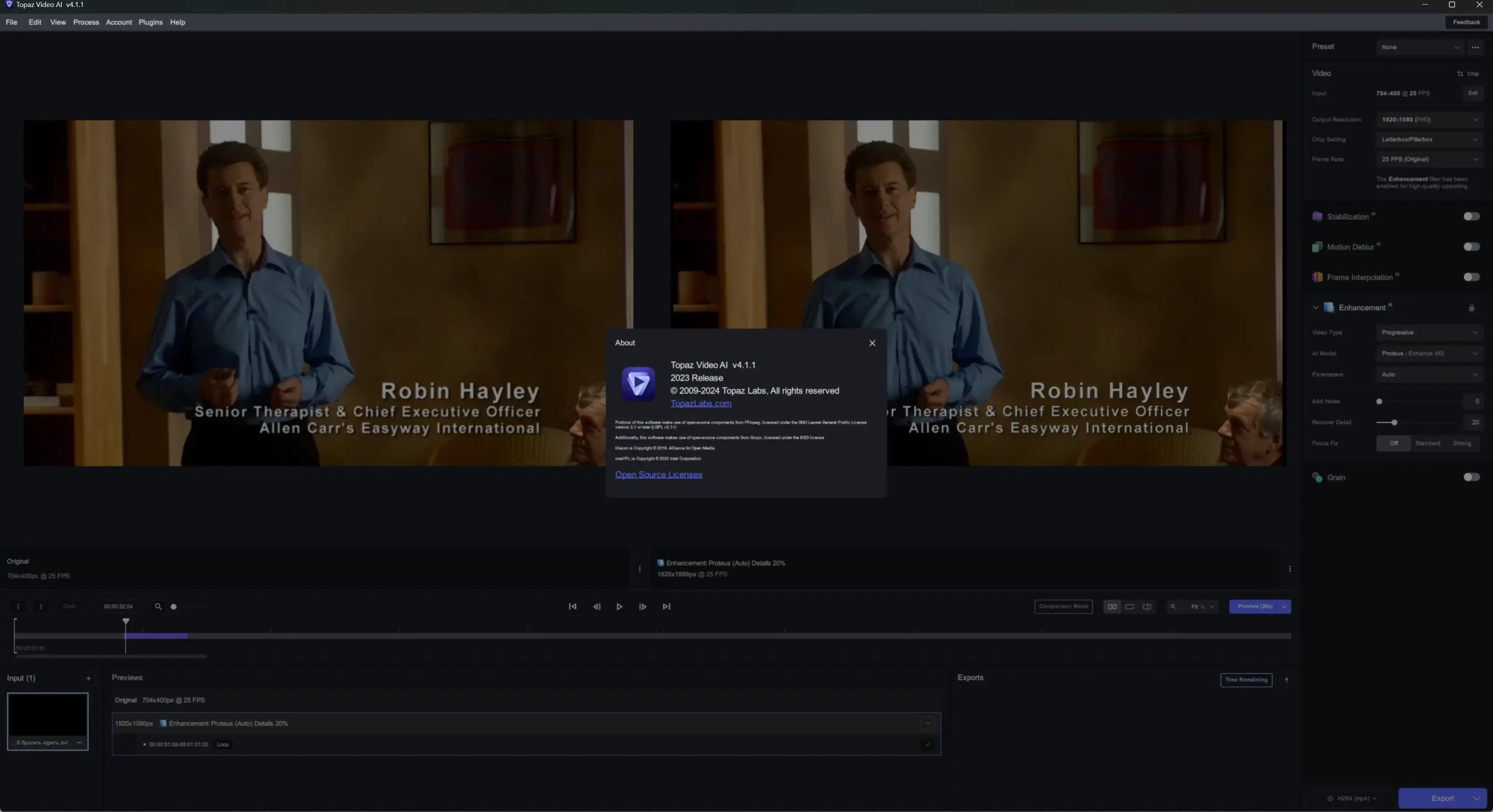This screenshot has width=1493, height=812.
Task: Expand the AI Model dropdown
Action: tap(1429, 353)
